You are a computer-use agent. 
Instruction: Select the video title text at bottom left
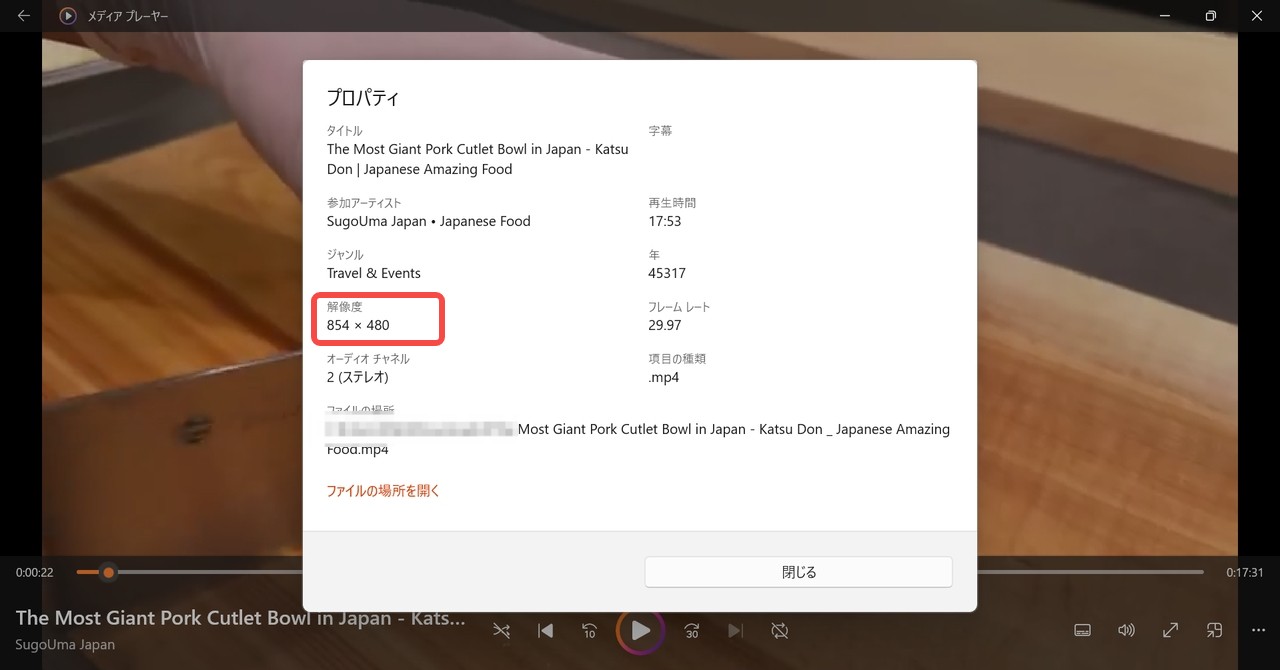240,618
